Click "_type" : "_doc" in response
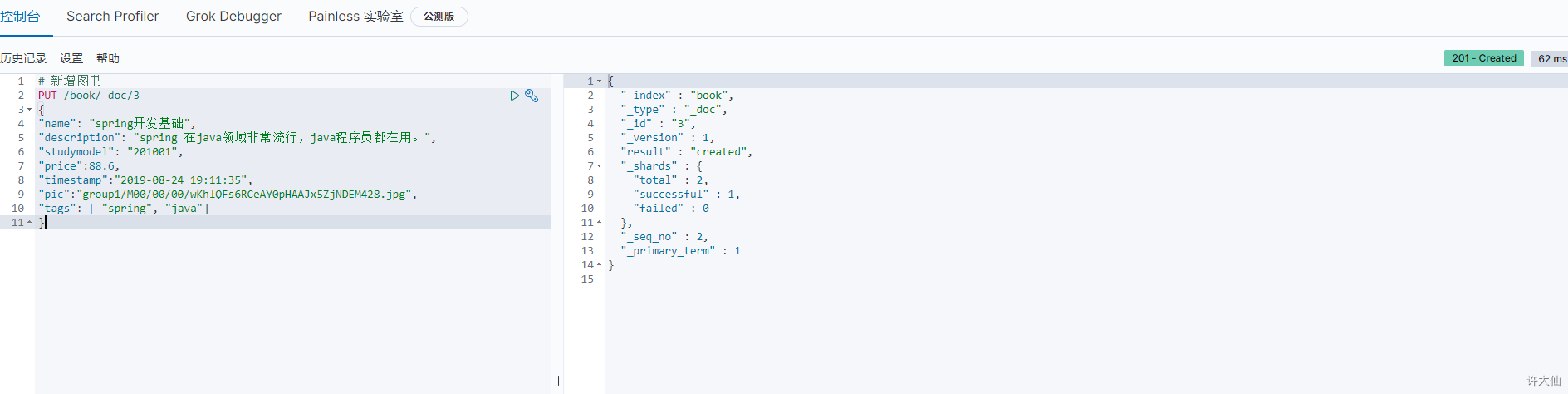 (x=674, y=110)
